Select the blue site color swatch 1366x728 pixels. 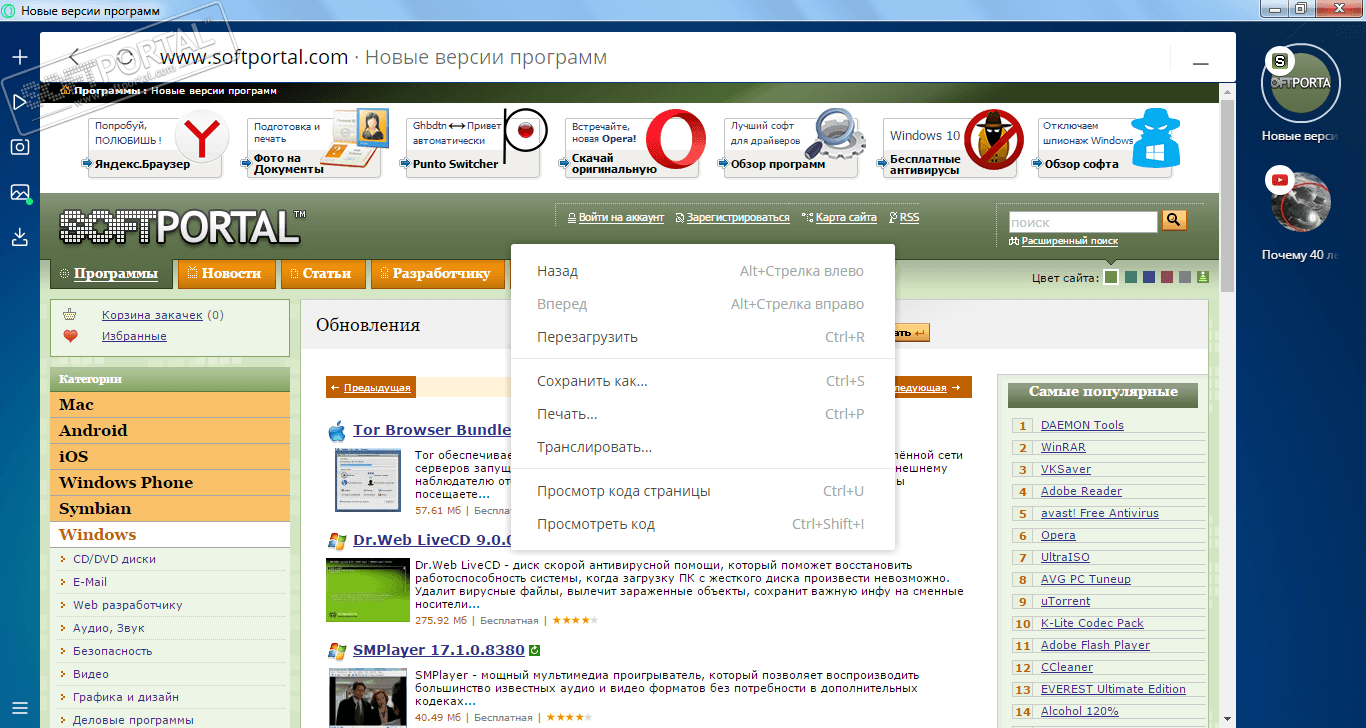point(1149,277)
